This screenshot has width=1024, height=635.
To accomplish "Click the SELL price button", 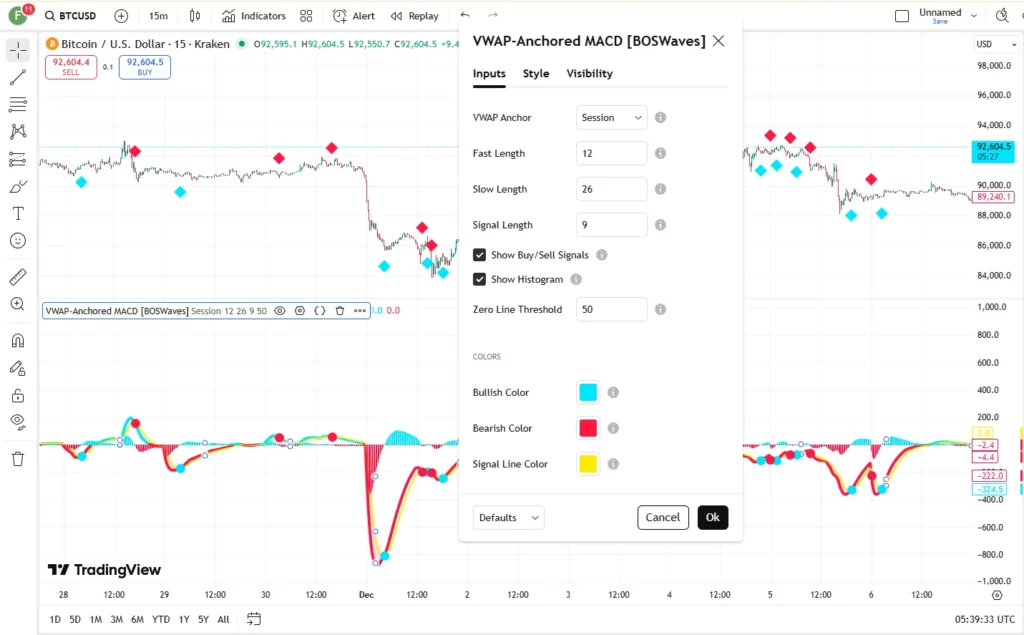I will click(71, 67).
